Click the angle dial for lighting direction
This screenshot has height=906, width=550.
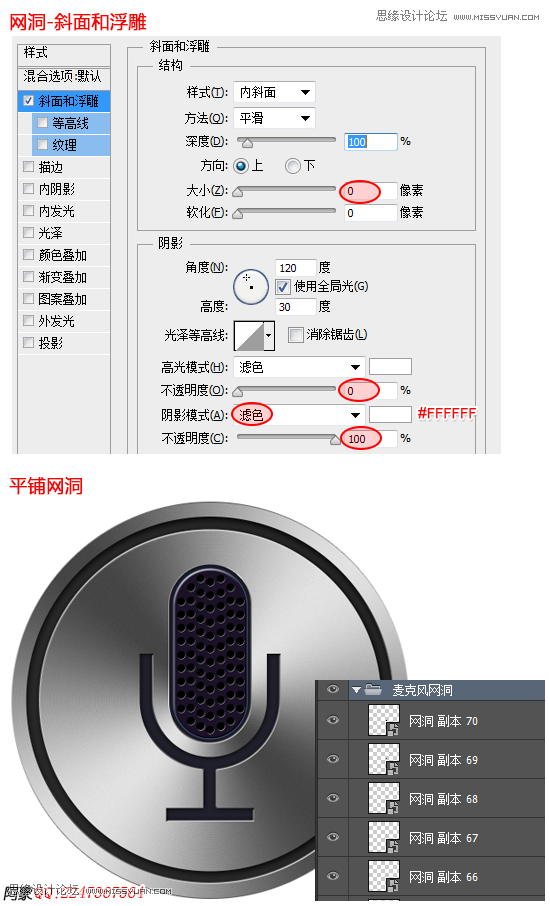251,287
